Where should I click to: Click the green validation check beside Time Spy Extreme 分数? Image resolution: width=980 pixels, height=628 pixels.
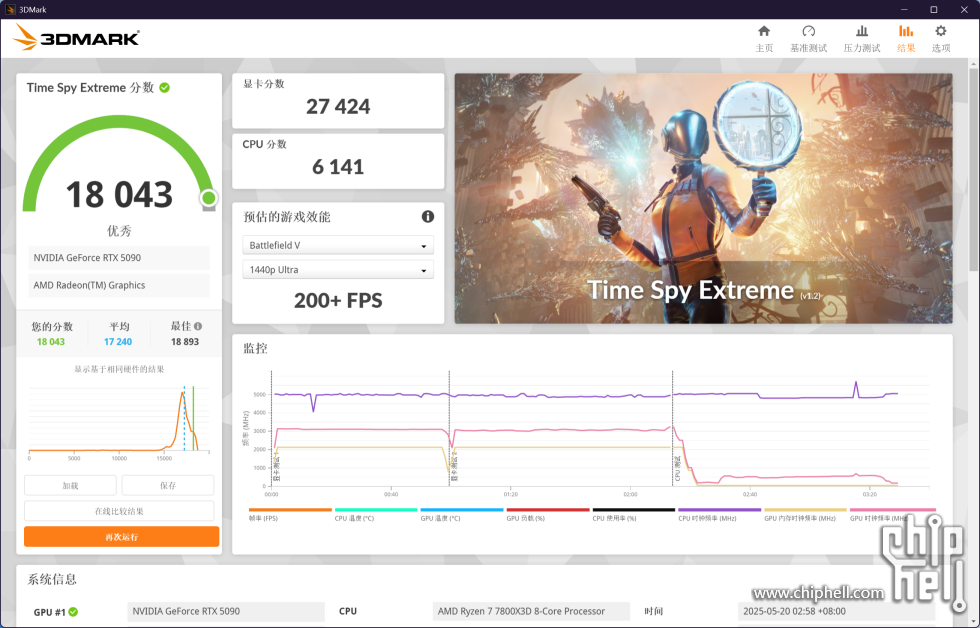164,87
